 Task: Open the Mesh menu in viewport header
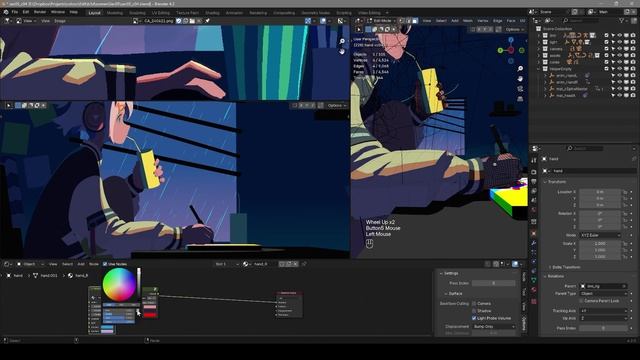click(x=468, y=21)
